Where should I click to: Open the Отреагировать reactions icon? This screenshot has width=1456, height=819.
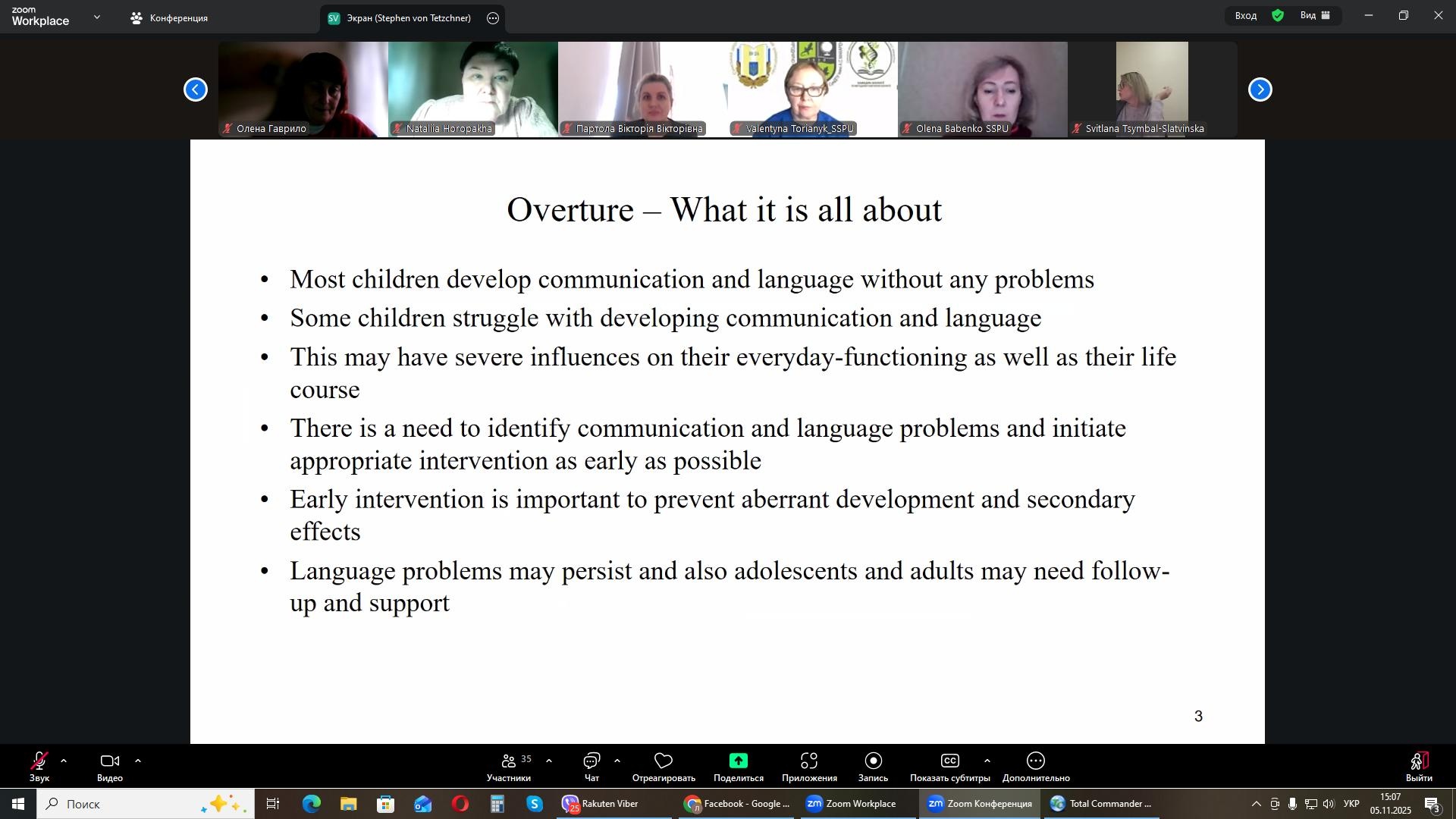pyautogui.click(x=664, y=761)
